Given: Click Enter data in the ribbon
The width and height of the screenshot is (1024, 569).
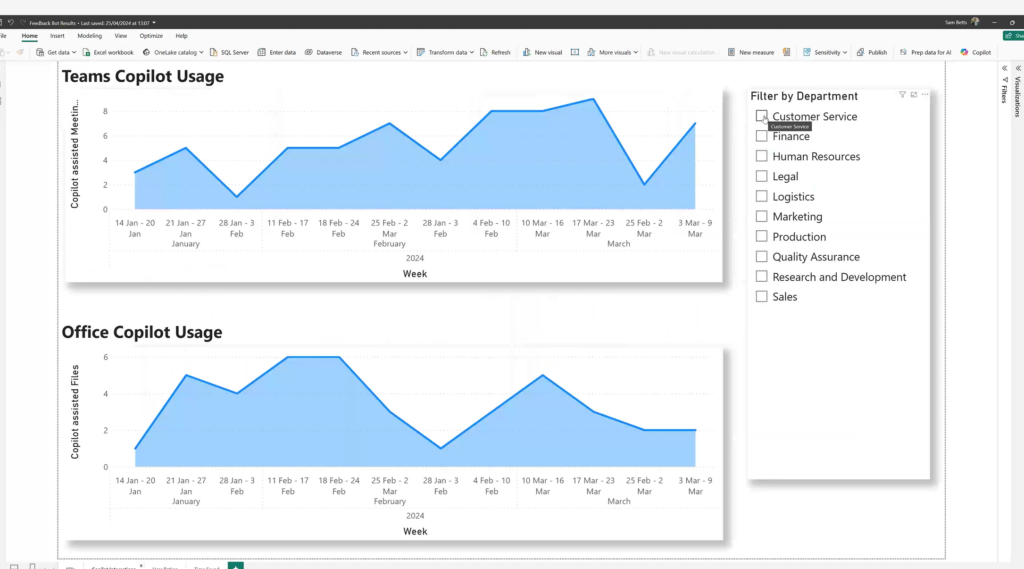Looking at the screenshot, I should point(277,52).
